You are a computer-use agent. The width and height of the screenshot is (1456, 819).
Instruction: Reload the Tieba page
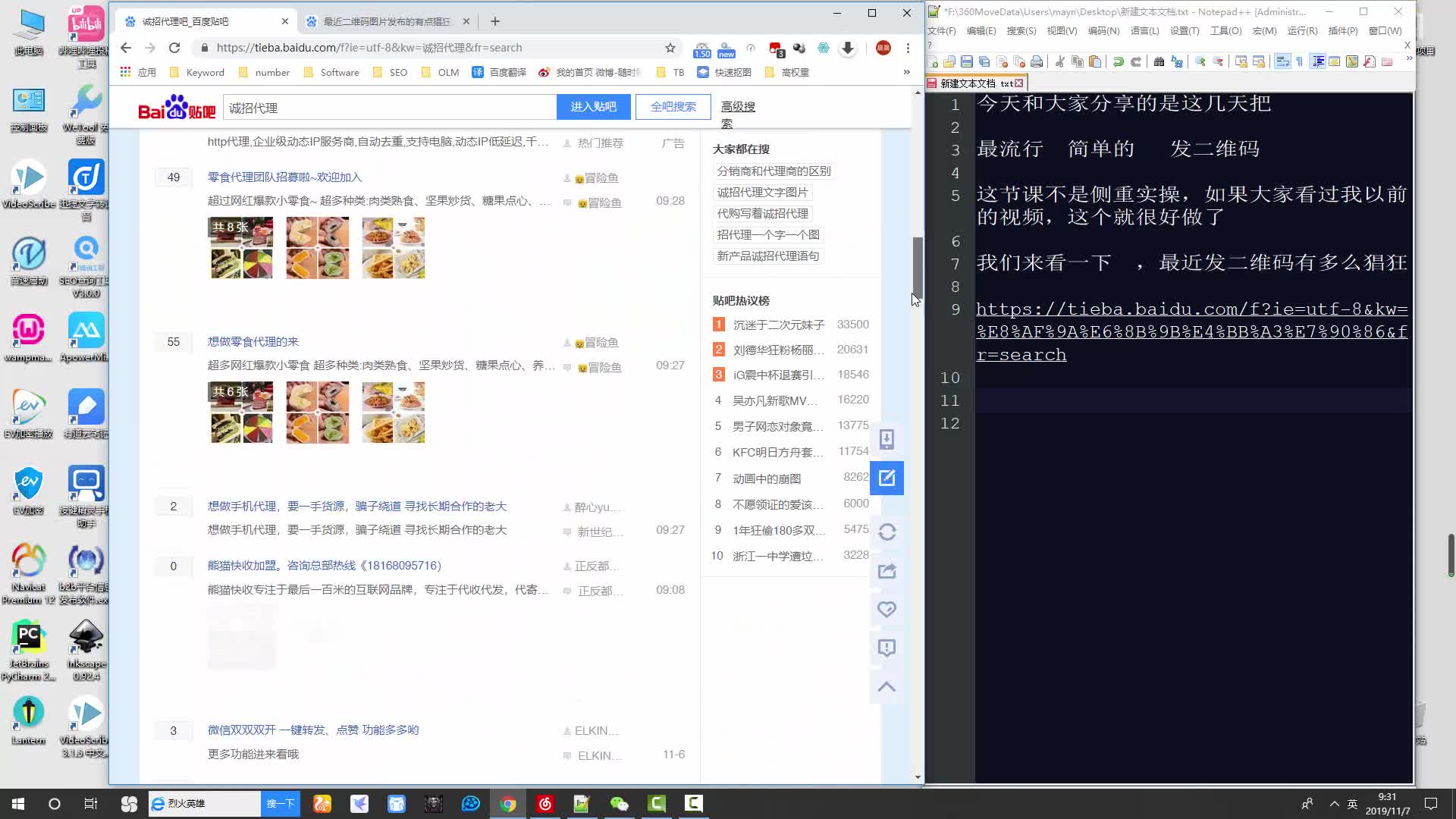174,48
